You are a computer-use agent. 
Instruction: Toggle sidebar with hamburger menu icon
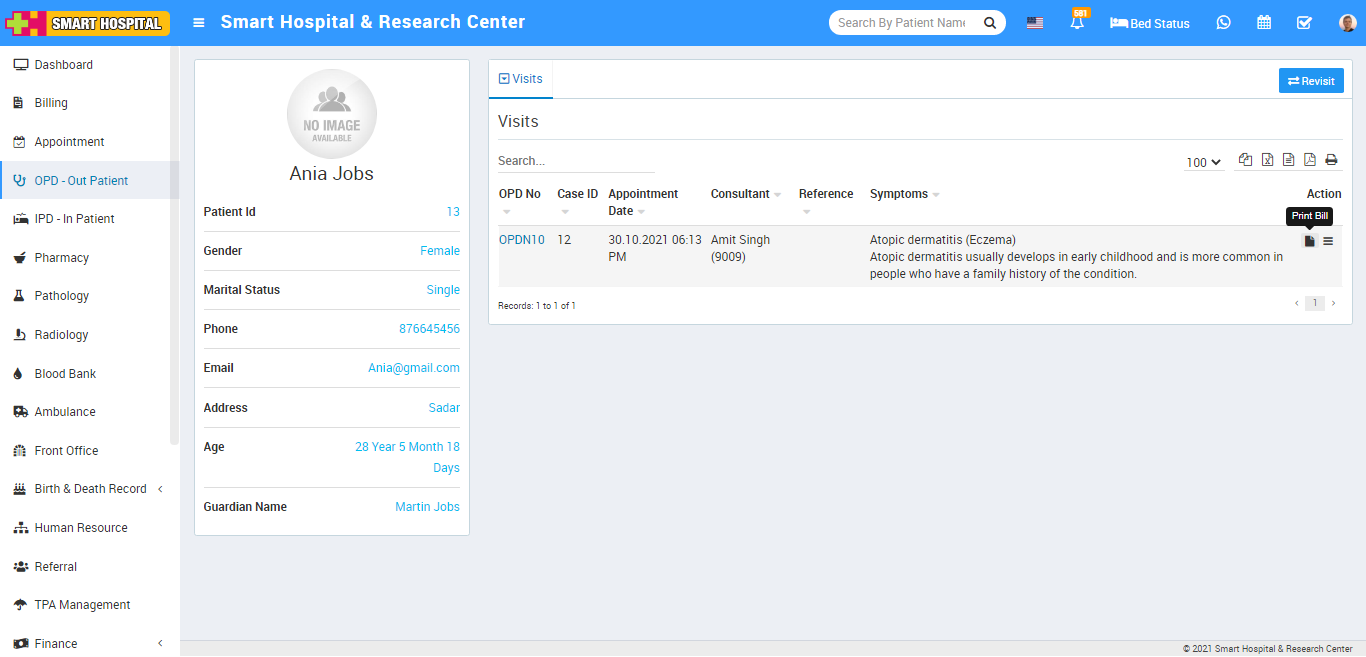pyautogui.click(x=199, y=23)
